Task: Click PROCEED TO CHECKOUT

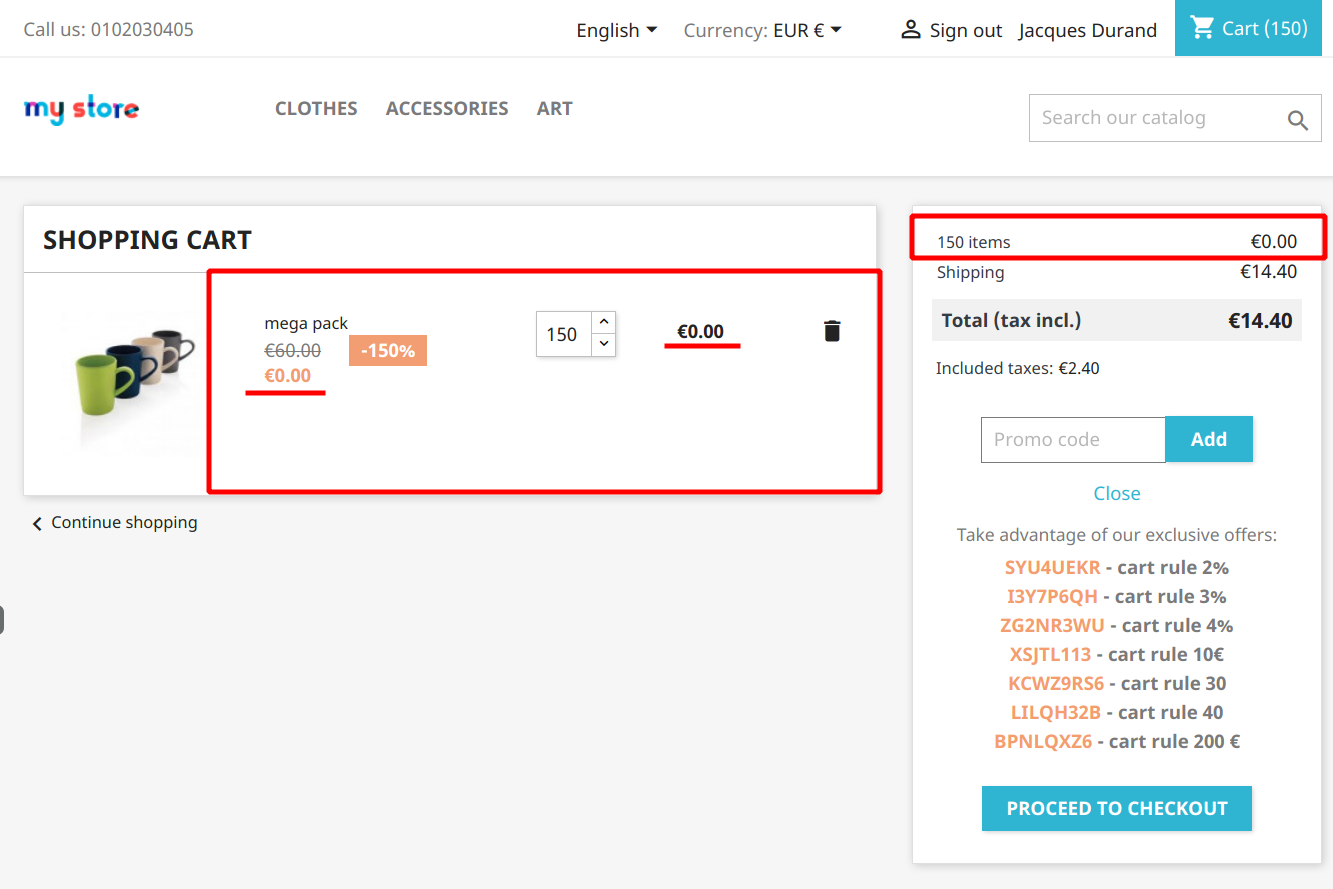Action: (1116, 808)
